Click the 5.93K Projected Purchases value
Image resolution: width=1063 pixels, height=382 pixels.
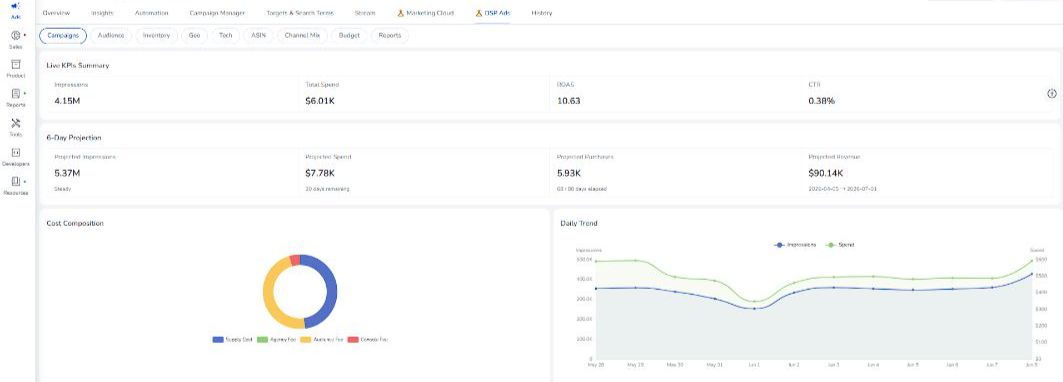pyautogui.click(x=568, y=173)
